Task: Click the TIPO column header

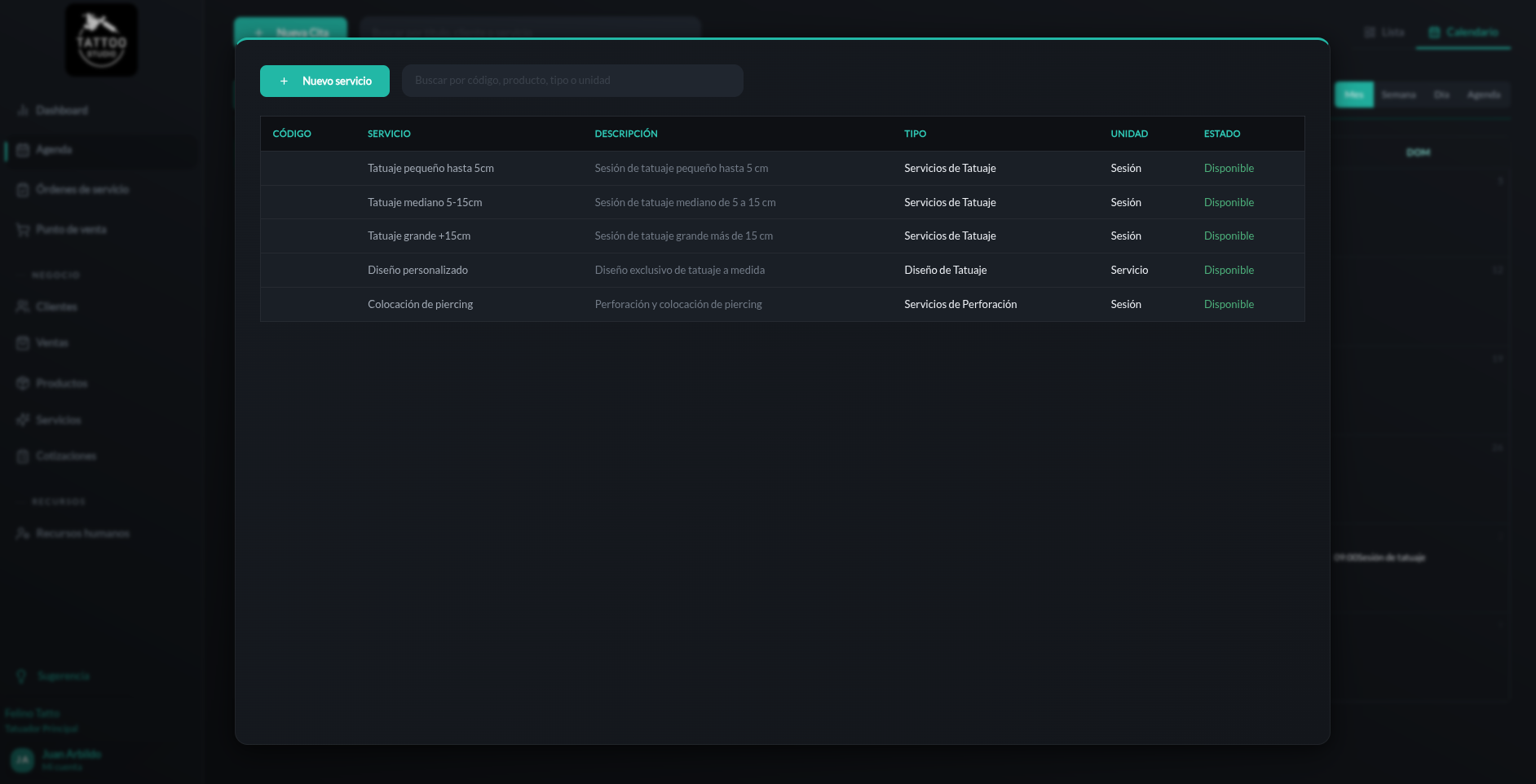Action: (x=915, y=134)
